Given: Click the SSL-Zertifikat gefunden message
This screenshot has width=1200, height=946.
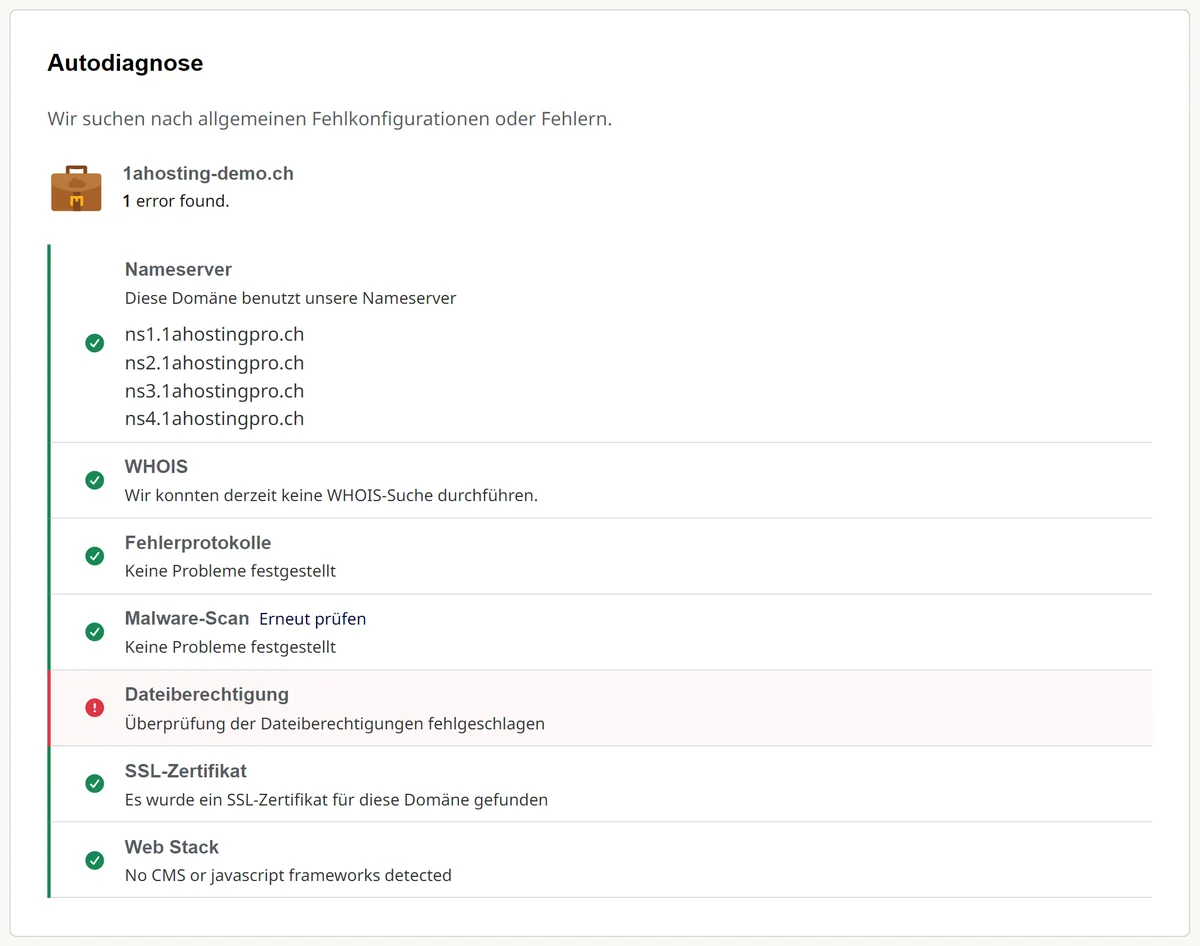Looking at the screenshot, I should [x=336, y=799].
